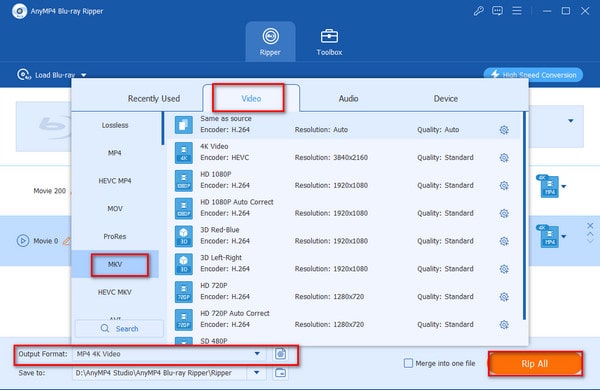600x390 pixels.
Task: Click the Movie 200 title text
Action: 49,191
